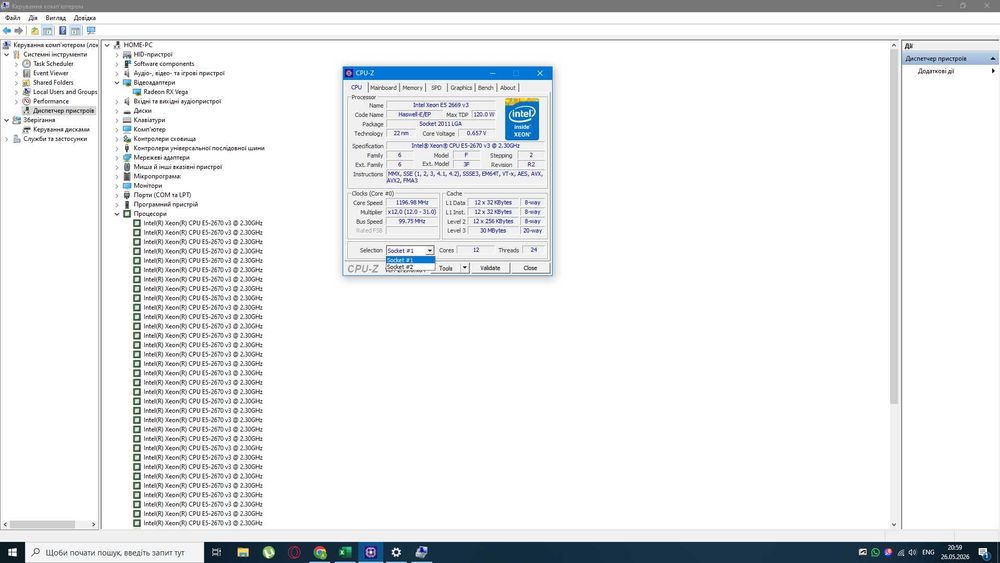Choose Socket #2 from the dropdown list

(410, 267)
